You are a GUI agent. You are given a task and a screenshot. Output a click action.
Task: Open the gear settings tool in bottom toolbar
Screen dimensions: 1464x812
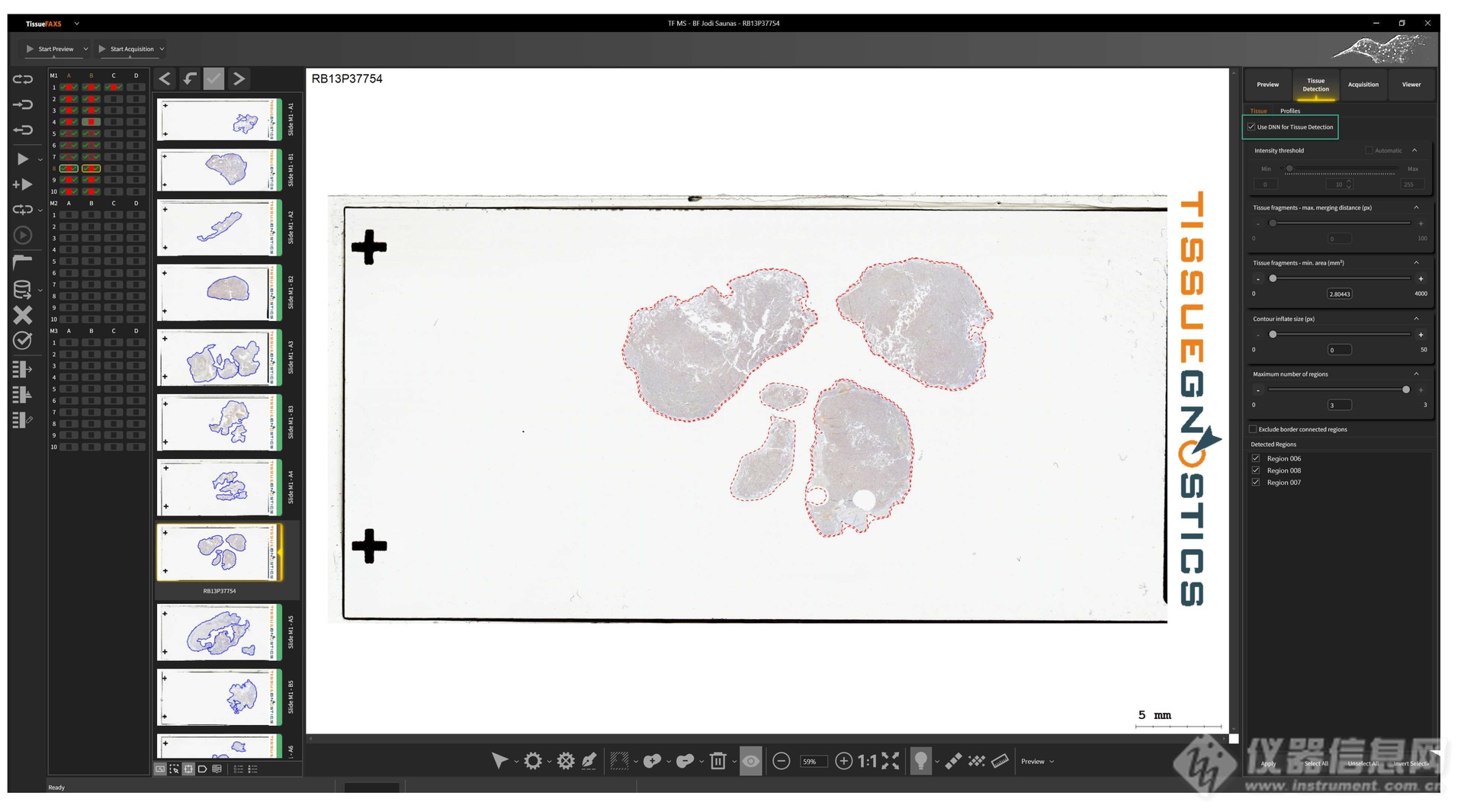[x=533, y=761]
